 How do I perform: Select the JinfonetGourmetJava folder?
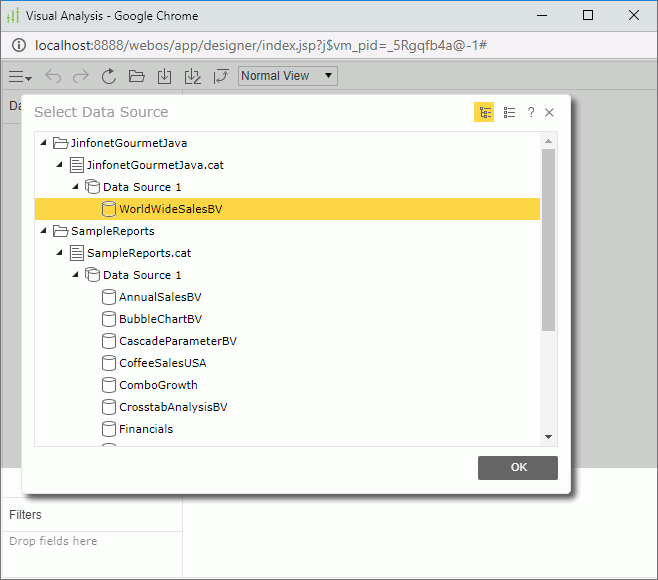(128, 143)
